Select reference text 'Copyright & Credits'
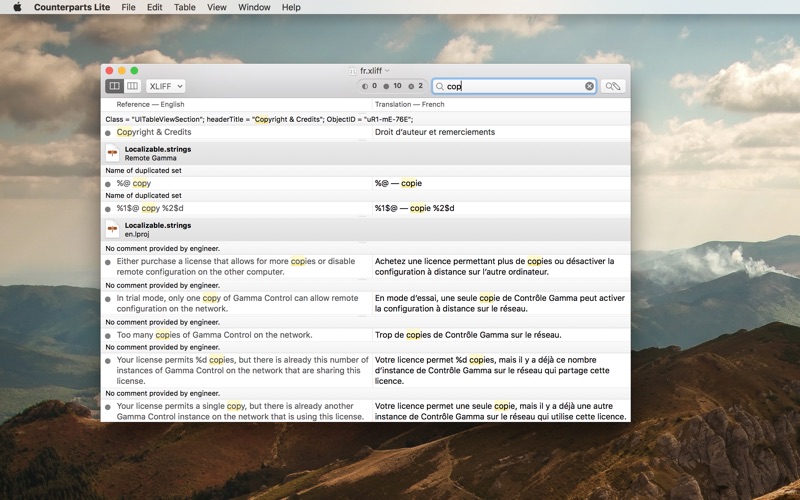800x500 pixels. pyautogui.click(x=154, y=132)
